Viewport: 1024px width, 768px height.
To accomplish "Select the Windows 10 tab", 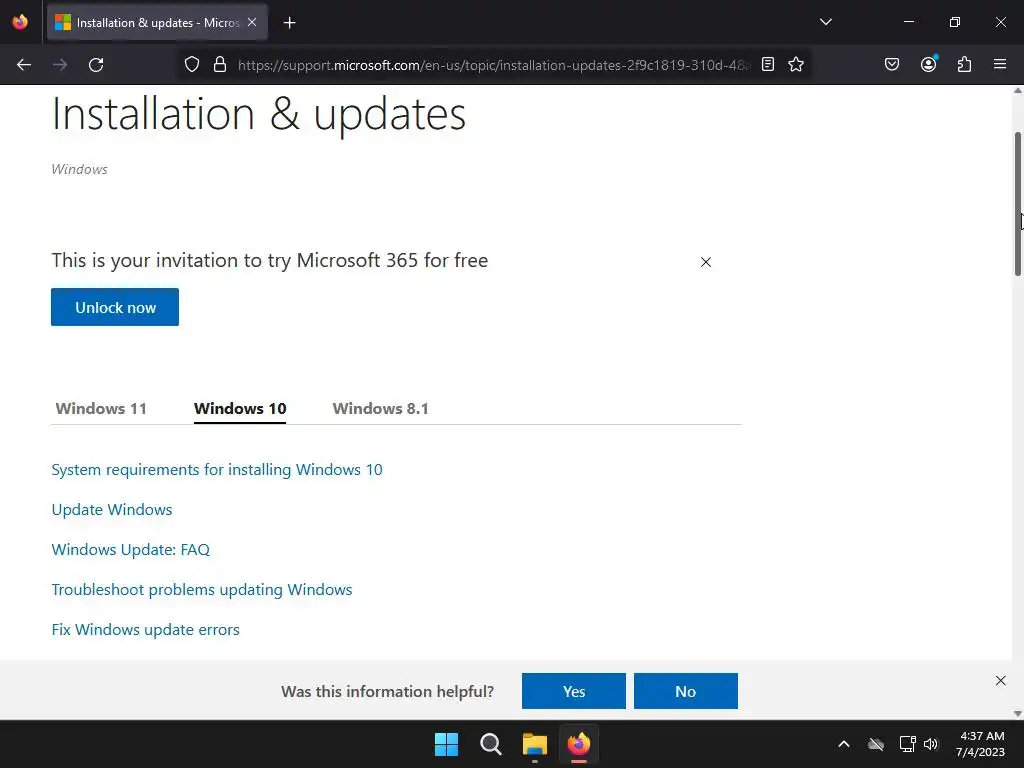I will 240,409.
